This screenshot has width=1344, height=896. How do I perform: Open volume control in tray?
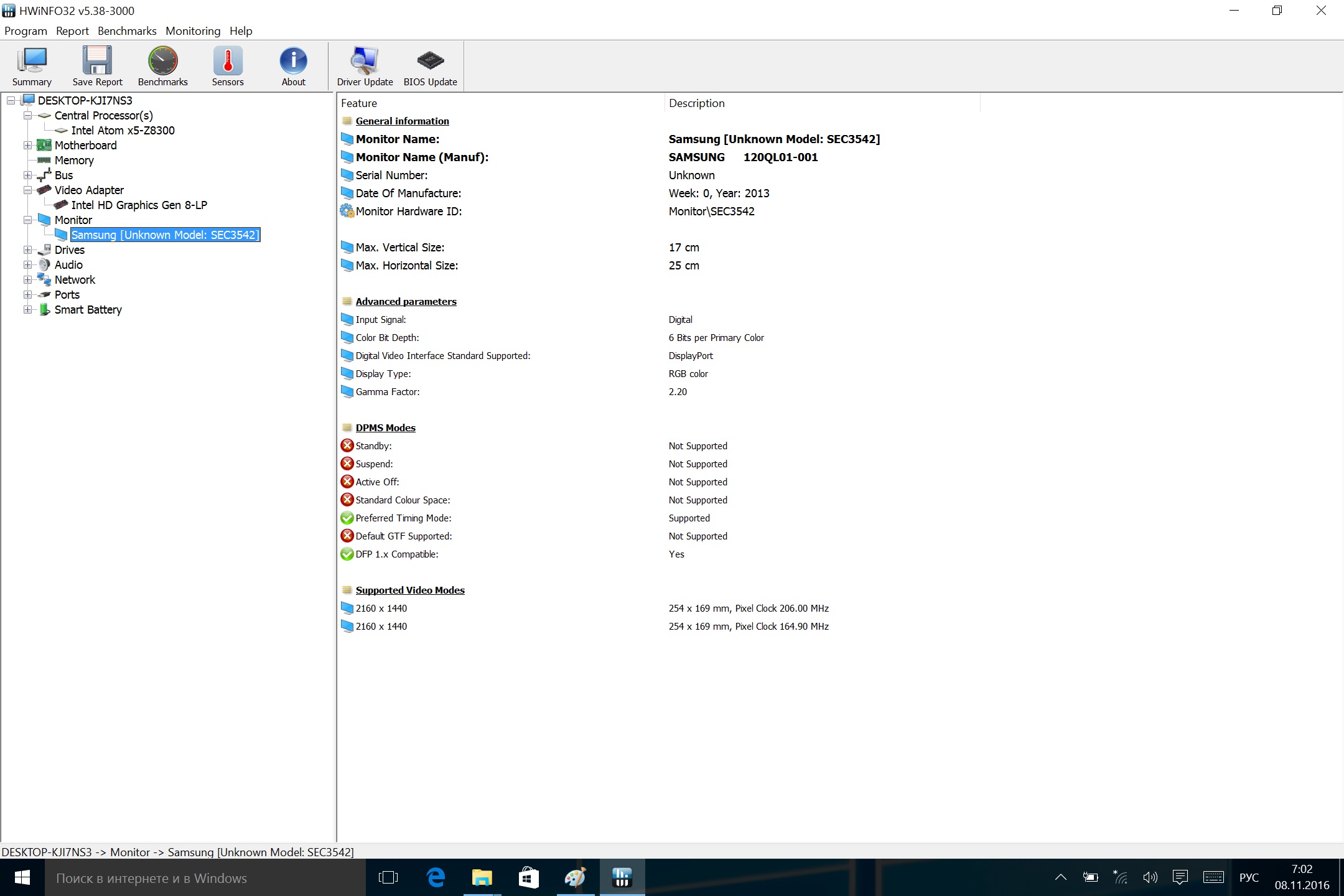click(x=1150, y=877)
